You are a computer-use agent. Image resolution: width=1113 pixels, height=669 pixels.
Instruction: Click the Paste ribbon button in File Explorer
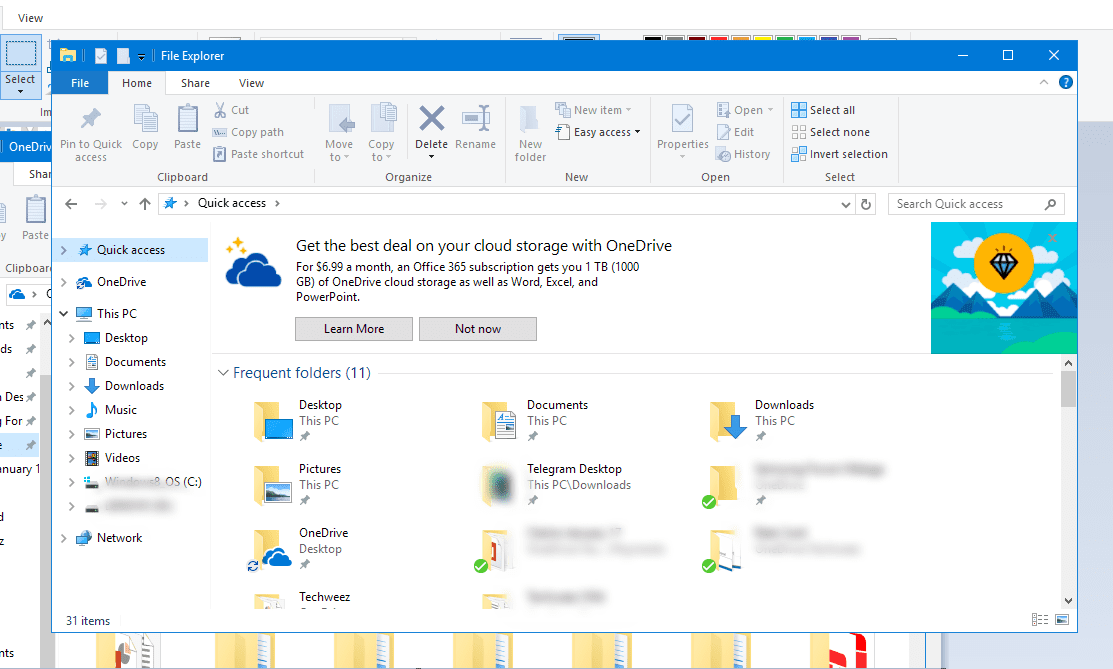[187, 128]
